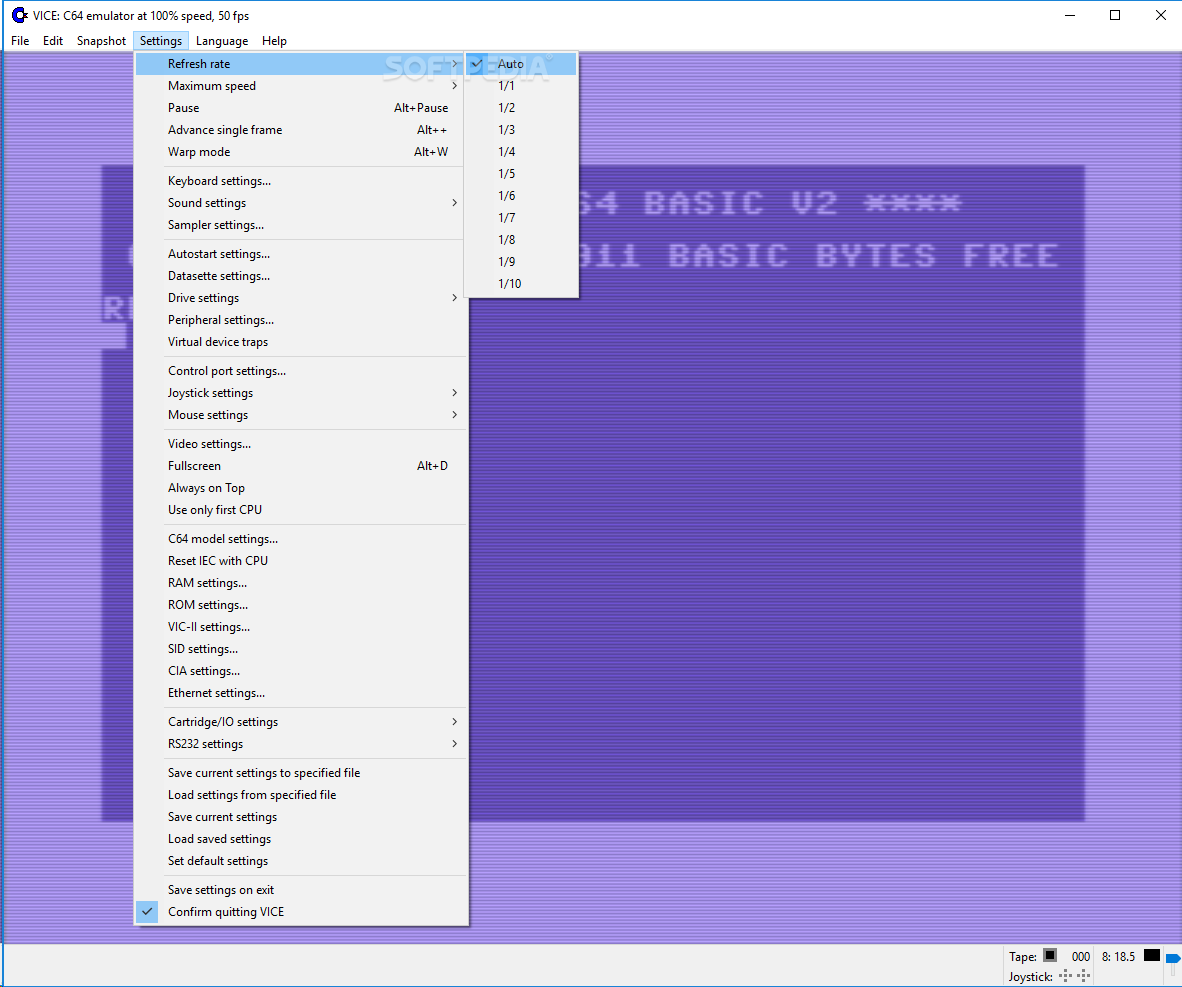Select refresh rate 1/5
1182x987 pixels.
point(521,173)
